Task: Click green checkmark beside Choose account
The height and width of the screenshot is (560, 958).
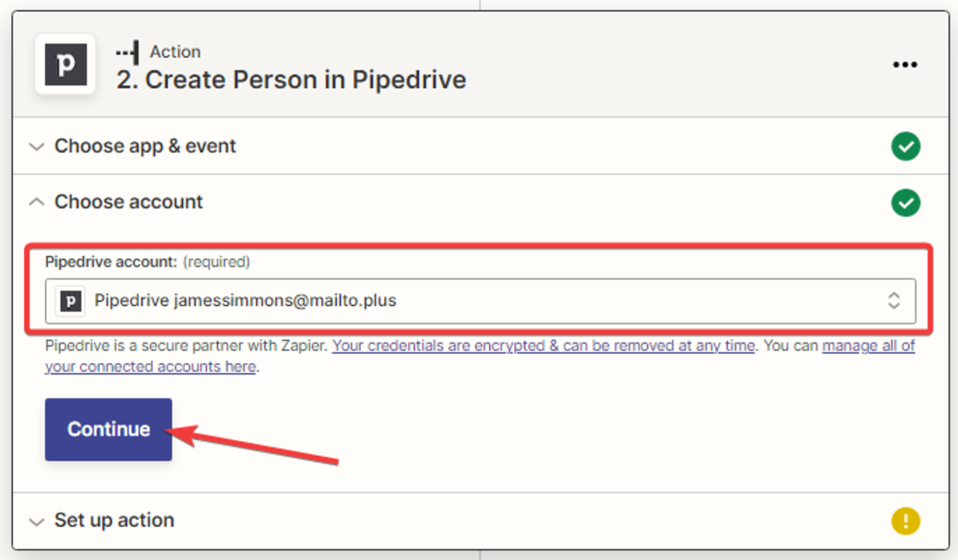Action: (905, 203)
